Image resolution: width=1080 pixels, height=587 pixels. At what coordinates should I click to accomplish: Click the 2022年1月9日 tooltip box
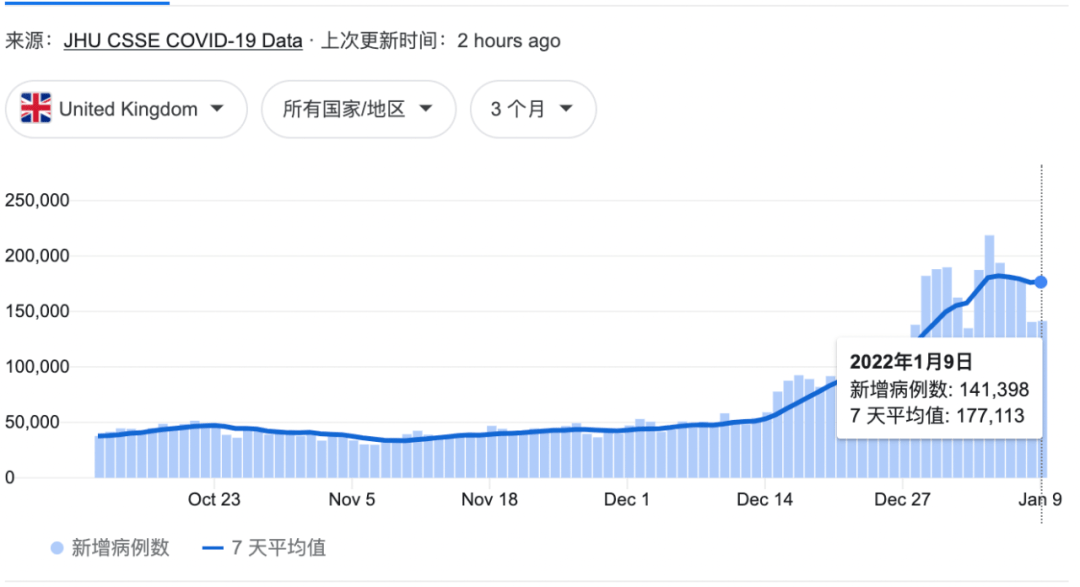coord(938,388)
